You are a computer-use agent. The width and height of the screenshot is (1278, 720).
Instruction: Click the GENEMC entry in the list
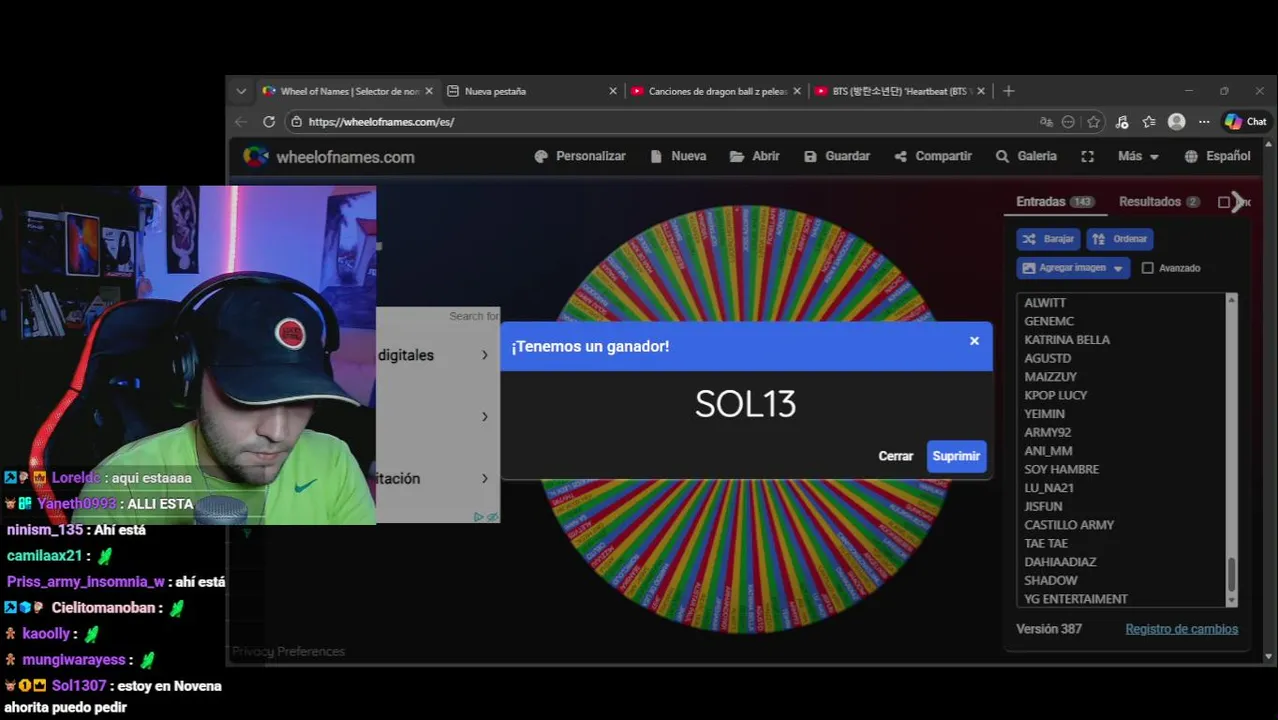1049,321
